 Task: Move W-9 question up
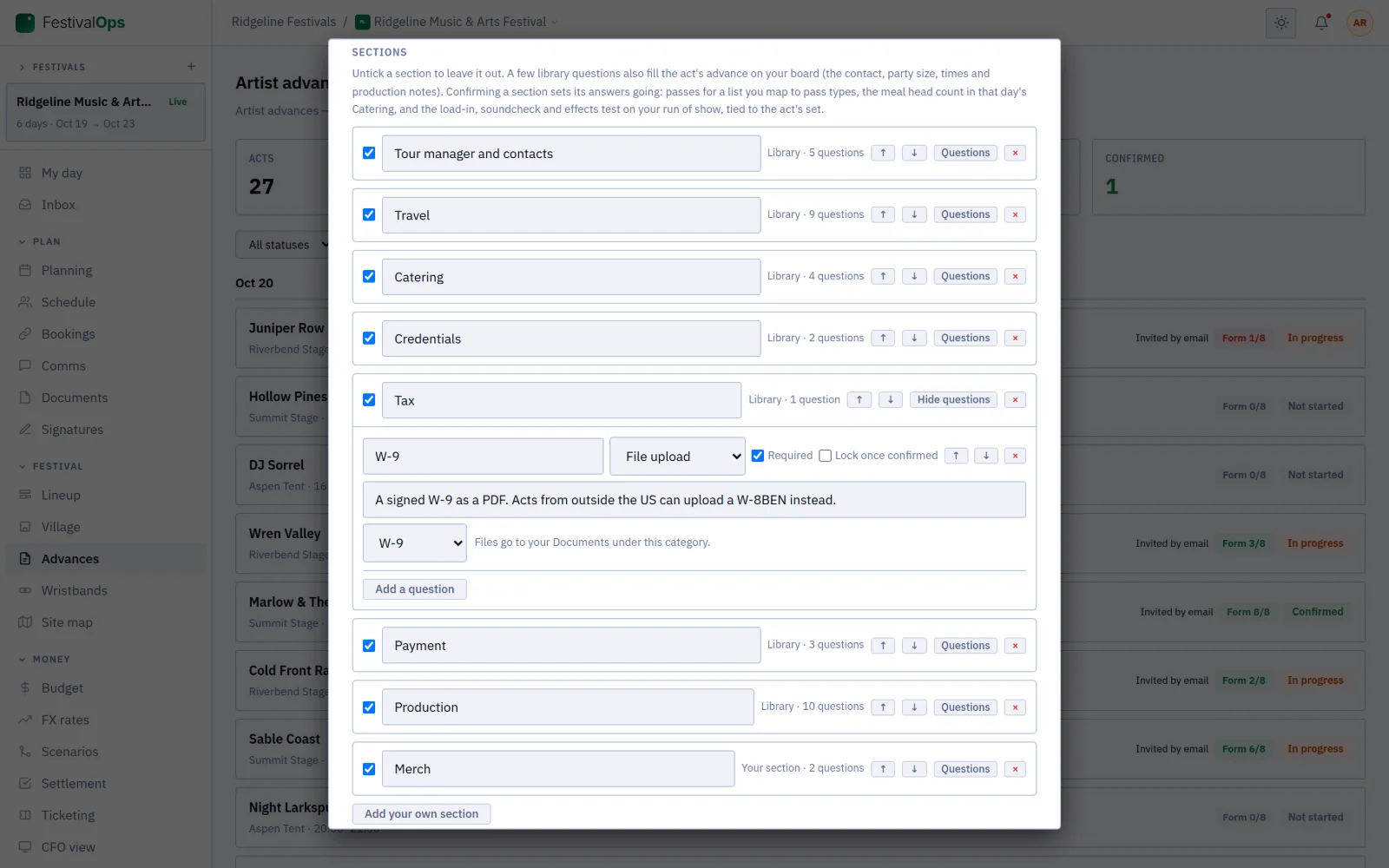[x=956, y=456]
